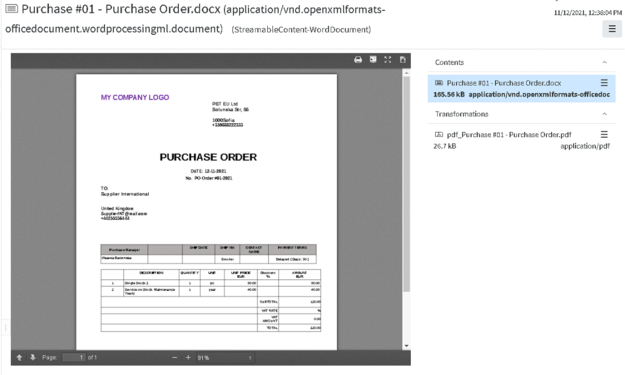Click the viewer's vertical scrollbar thumb
The image size is (625, 375).
[x=406, y=184]
